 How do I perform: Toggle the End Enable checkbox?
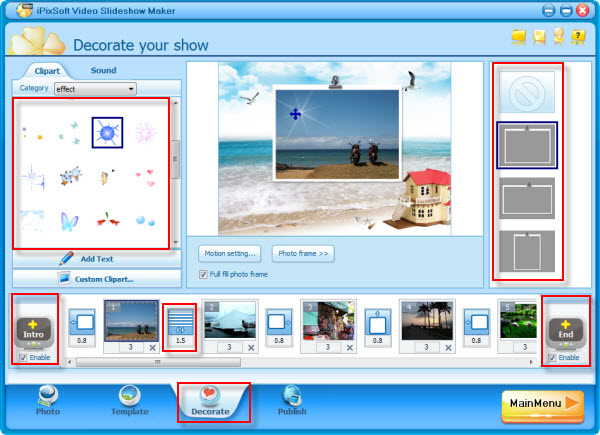click(554, 357)
